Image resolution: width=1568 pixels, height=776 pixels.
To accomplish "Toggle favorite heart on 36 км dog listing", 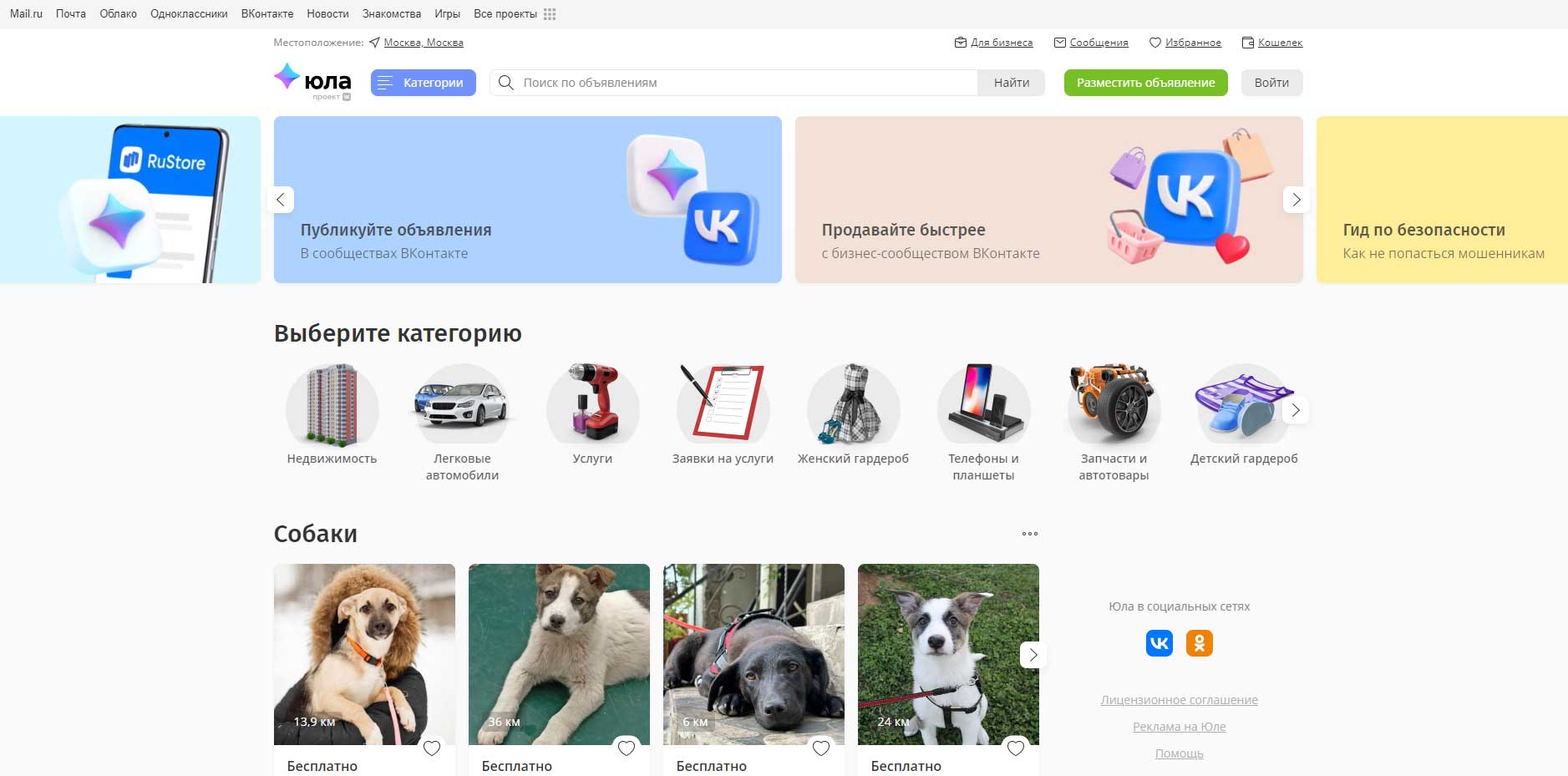I will pos(627,748).
